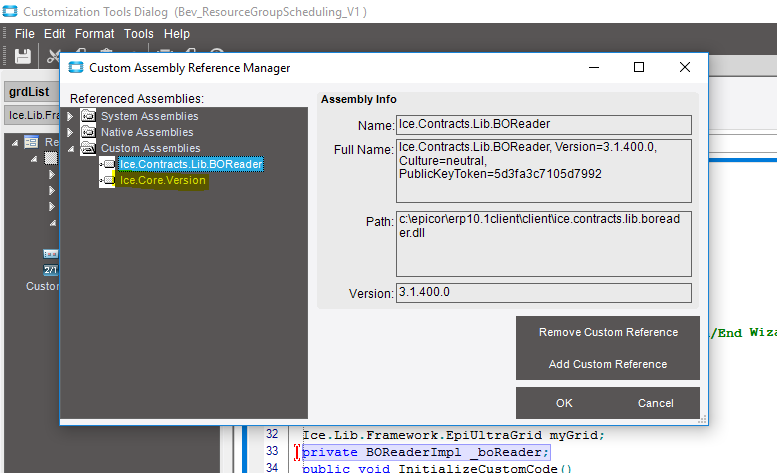Click Remove Custom Reference button

(608, 332)
